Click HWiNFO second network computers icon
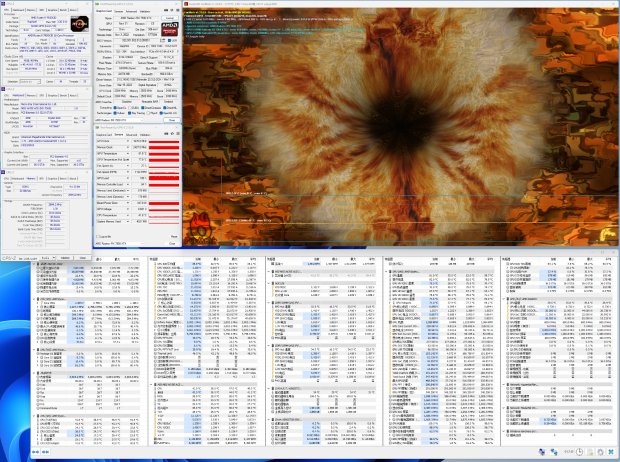The width and height of the screenshot is (620, 462). tap(554, 452)
